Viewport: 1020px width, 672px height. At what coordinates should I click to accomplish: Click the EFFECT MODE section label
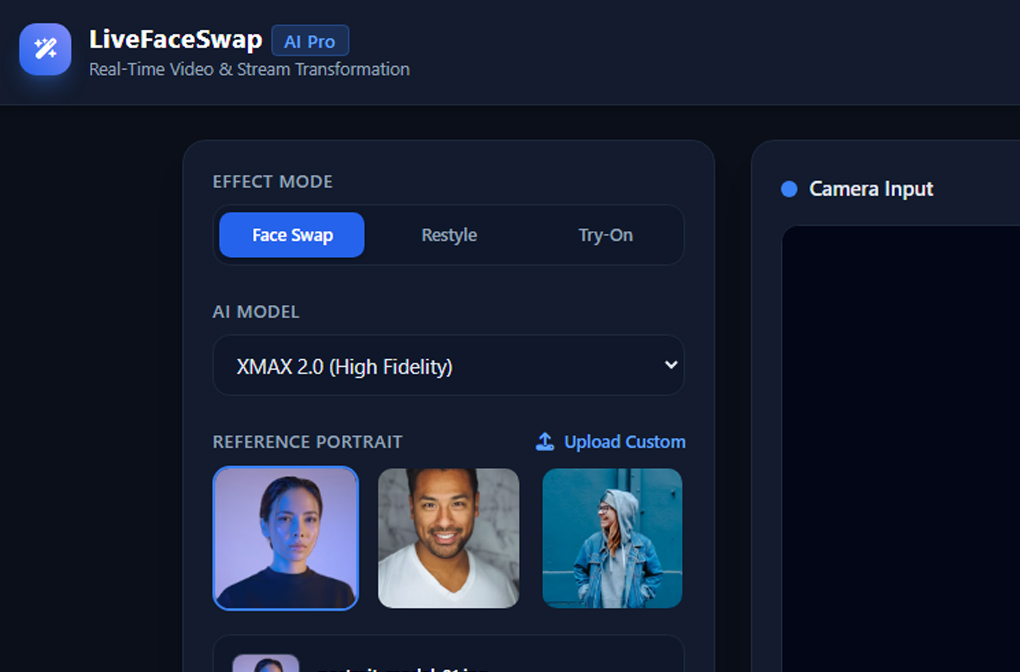tap(273, 181)
